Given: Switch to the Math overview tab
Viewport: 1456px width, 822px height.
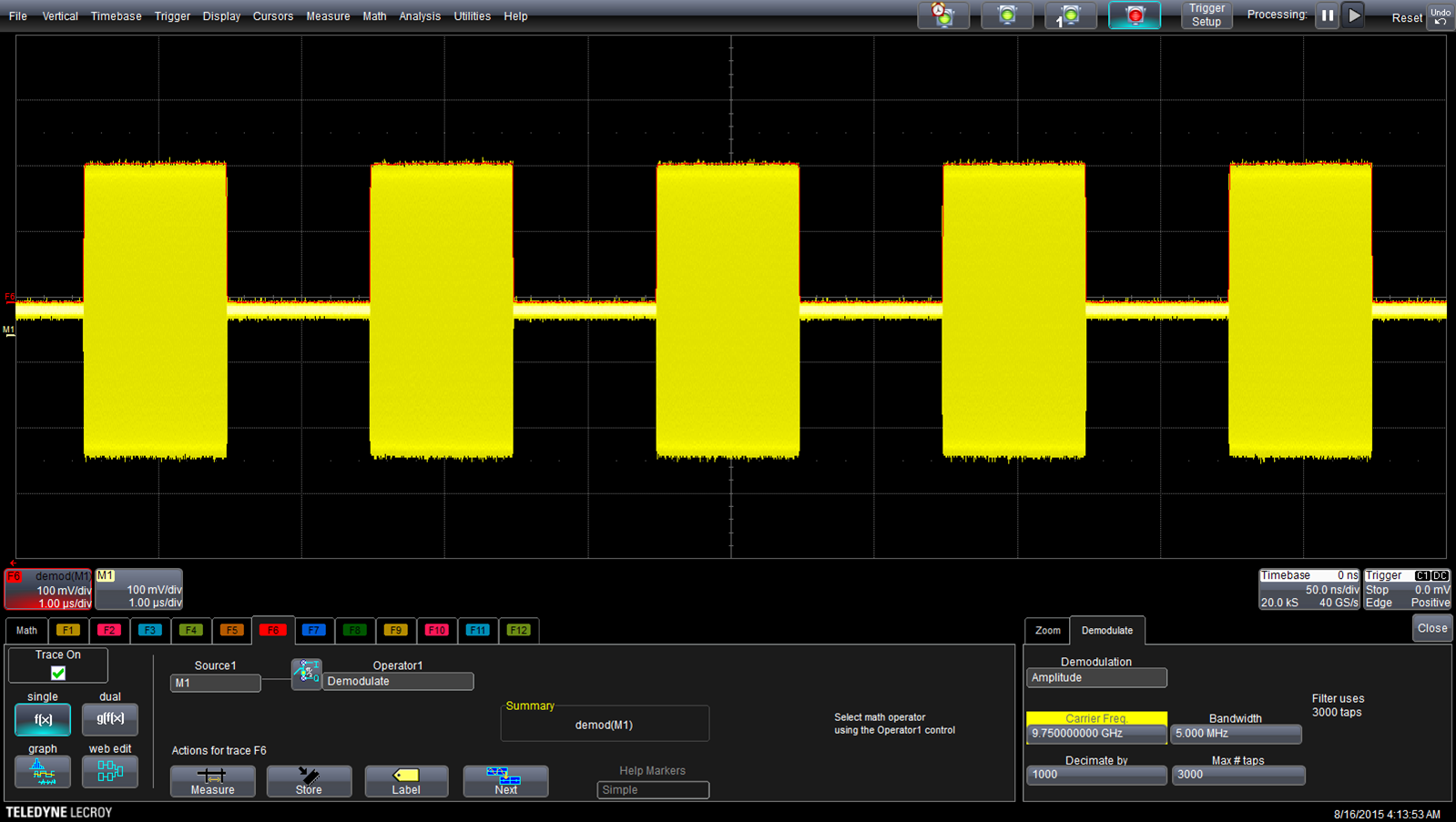Looking at the screenshot, I should tap(26, 630).
